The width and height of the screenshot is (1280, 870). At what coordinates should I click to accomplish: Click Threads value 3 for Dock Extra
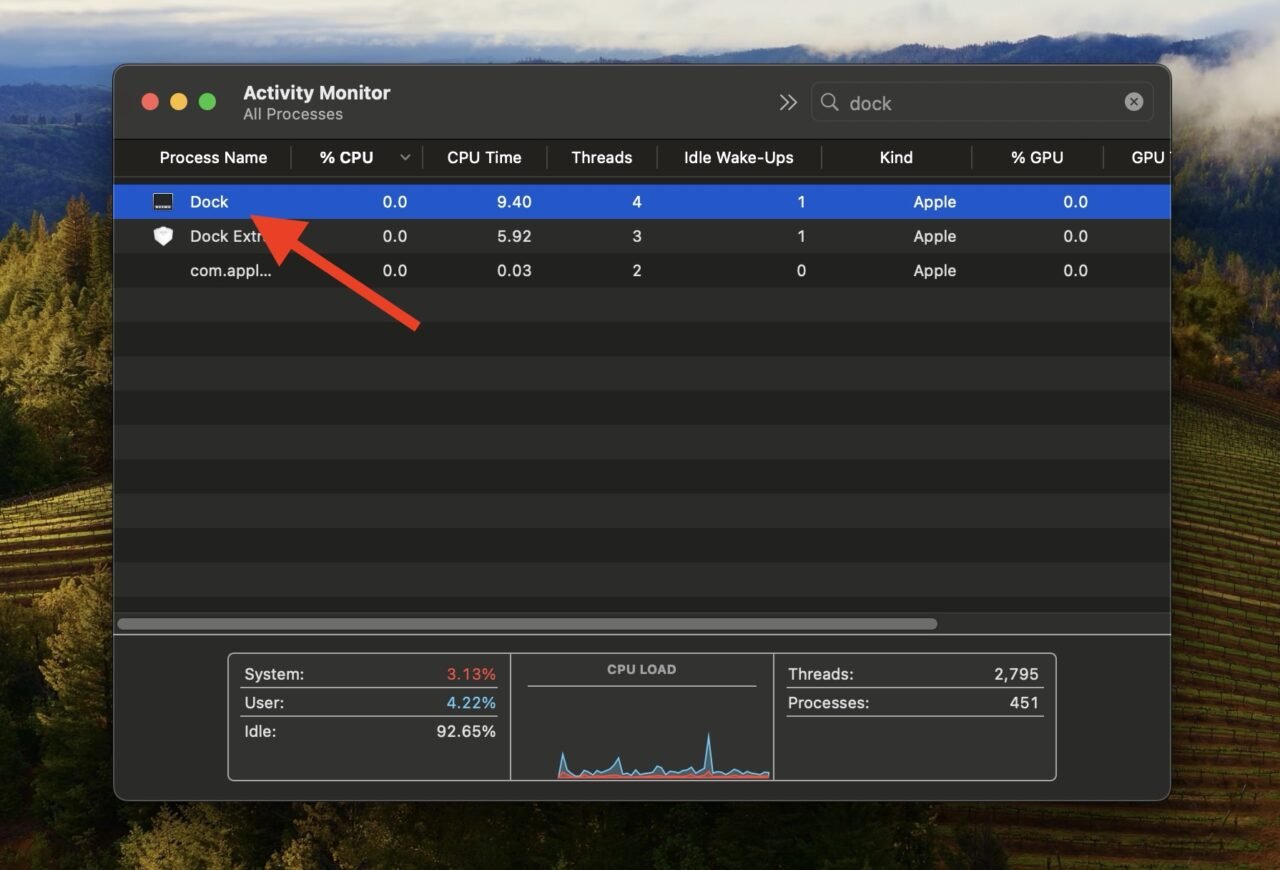click(637, 236)
